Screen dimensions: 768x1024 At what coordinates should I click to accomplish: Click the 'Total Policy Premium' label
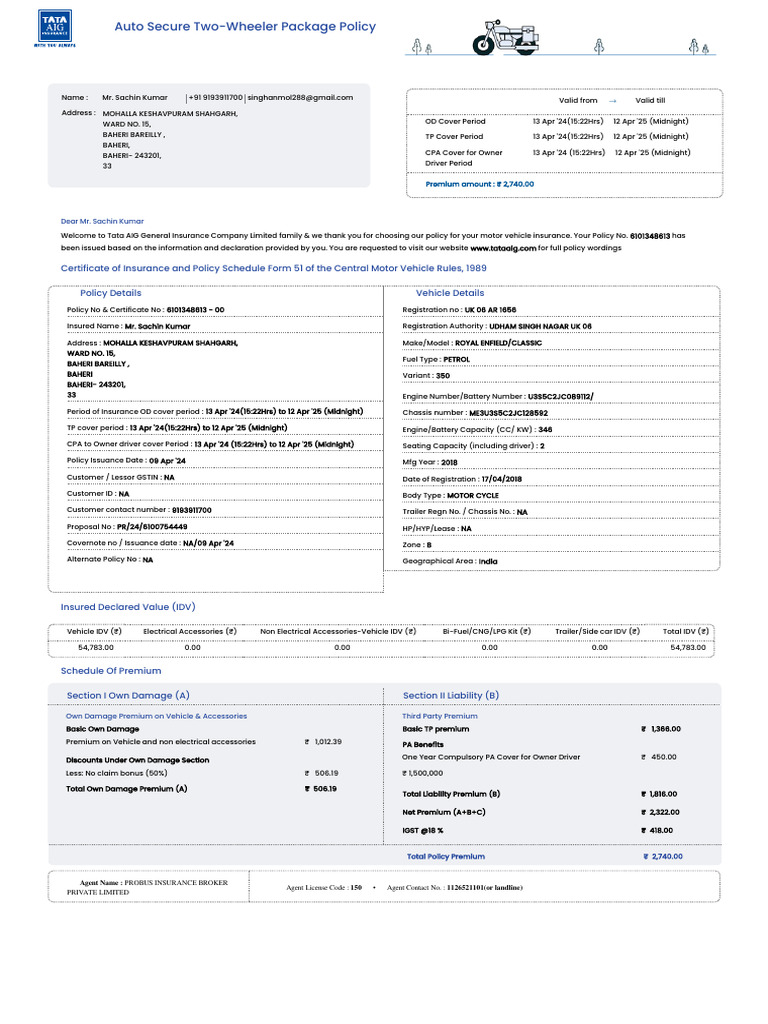coord(446,856)
